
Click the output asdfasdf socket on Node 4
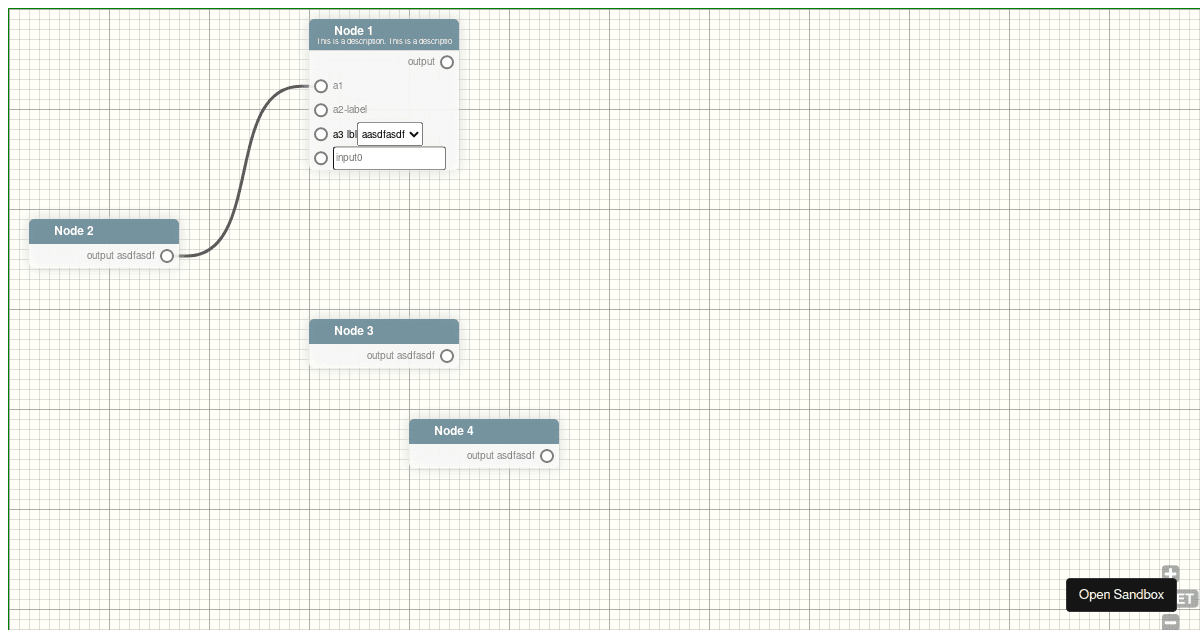click(547, 456)
